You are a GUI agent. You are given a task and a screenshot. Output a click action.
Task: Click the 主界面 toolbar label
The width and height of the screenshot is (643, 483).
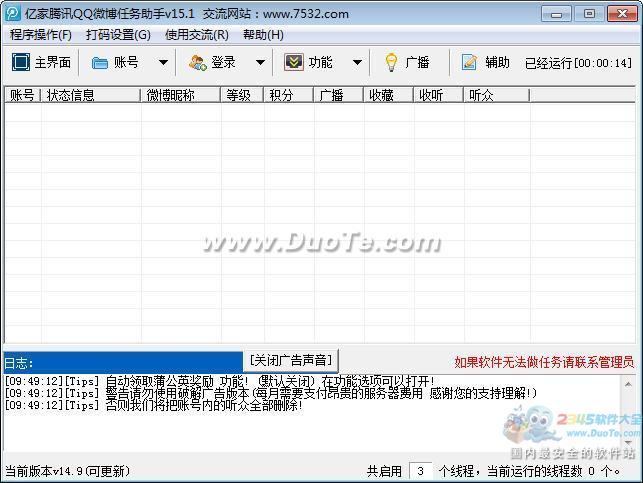click(53, 63)
